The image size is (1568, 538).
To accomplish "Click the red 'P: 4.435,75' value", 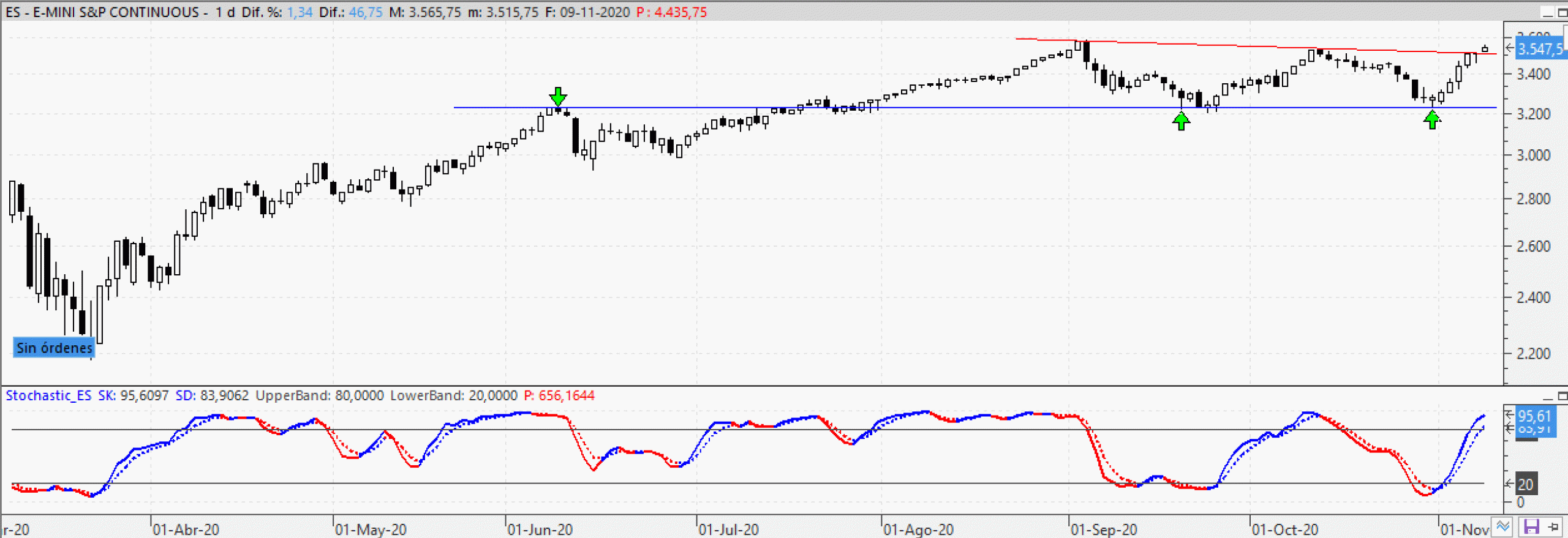I will (x=671, y=12).
